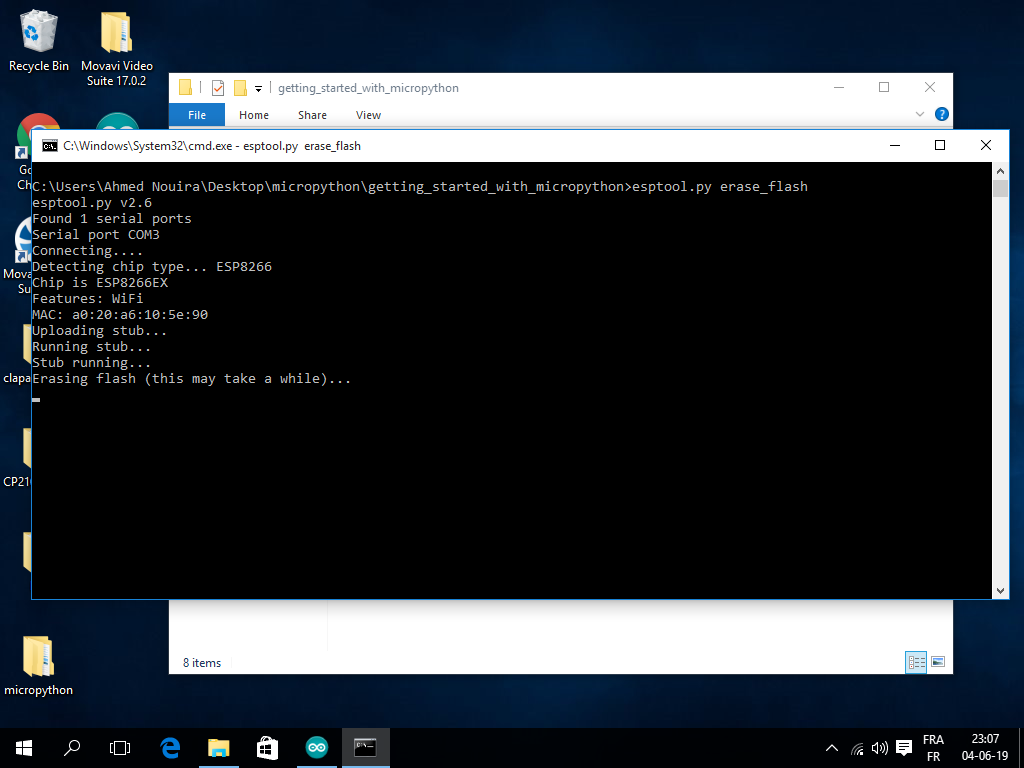Open the Share ribbon tab
Image resolution: width=1024 pixels, height=768 pixels.
[312, 115]
